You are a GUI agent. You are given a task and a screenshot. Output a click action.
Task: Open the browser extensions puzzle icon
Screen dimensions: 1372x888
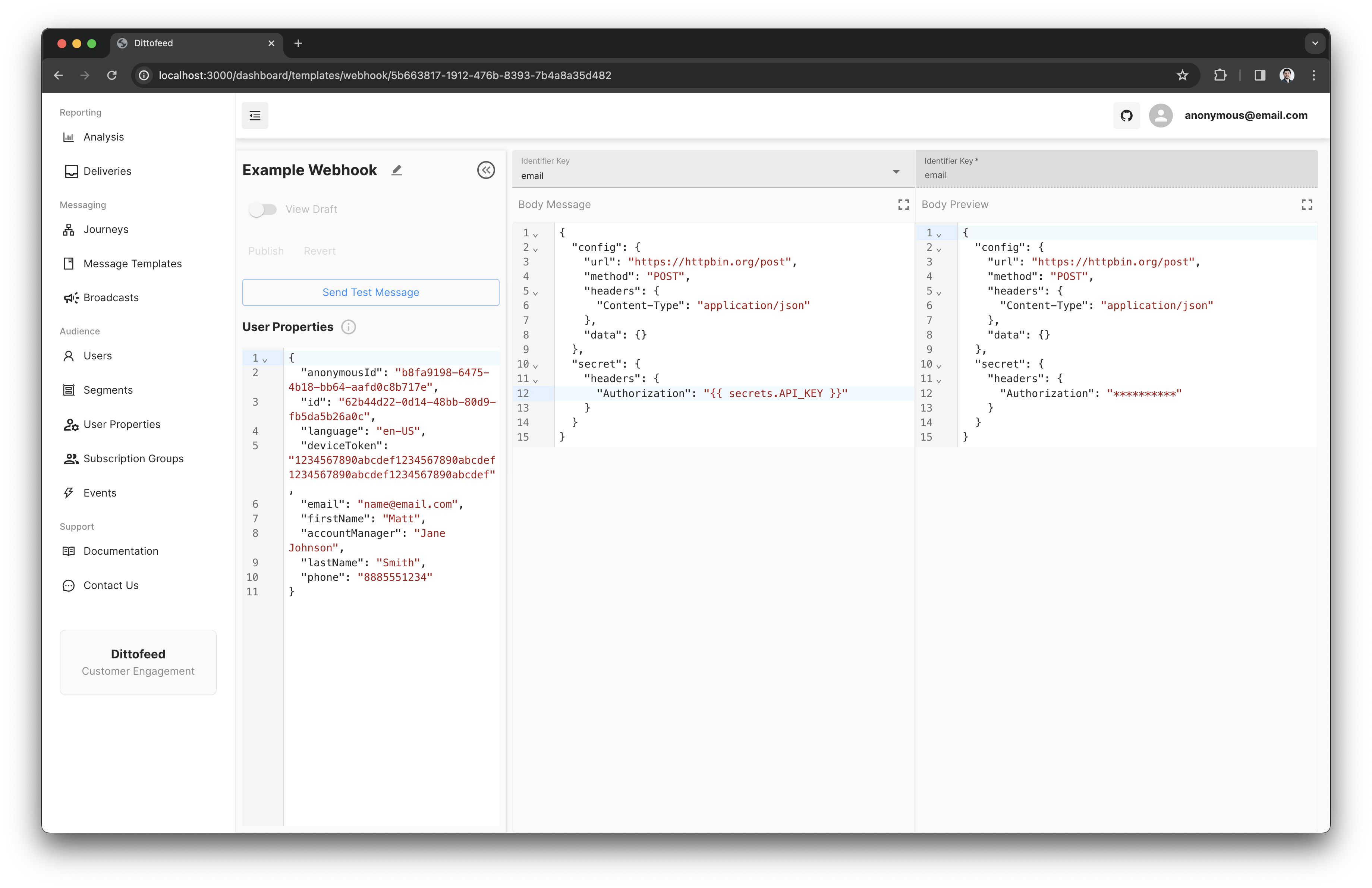[1220, 75]
